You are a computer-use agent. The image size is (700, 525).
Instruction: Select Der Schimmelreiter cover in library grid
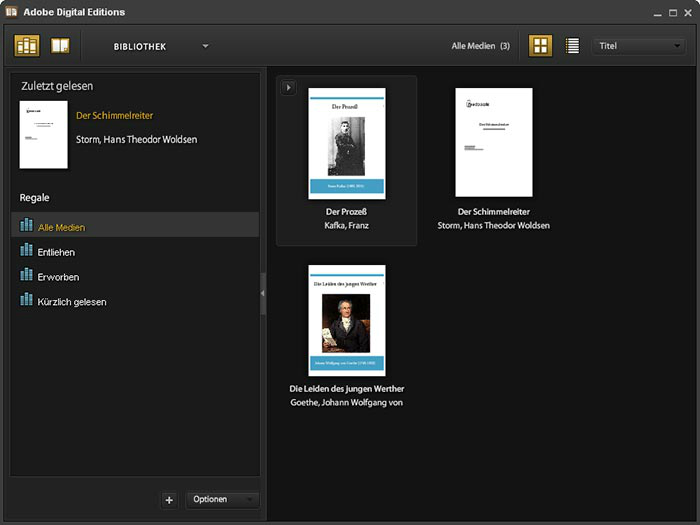(494, 142)
